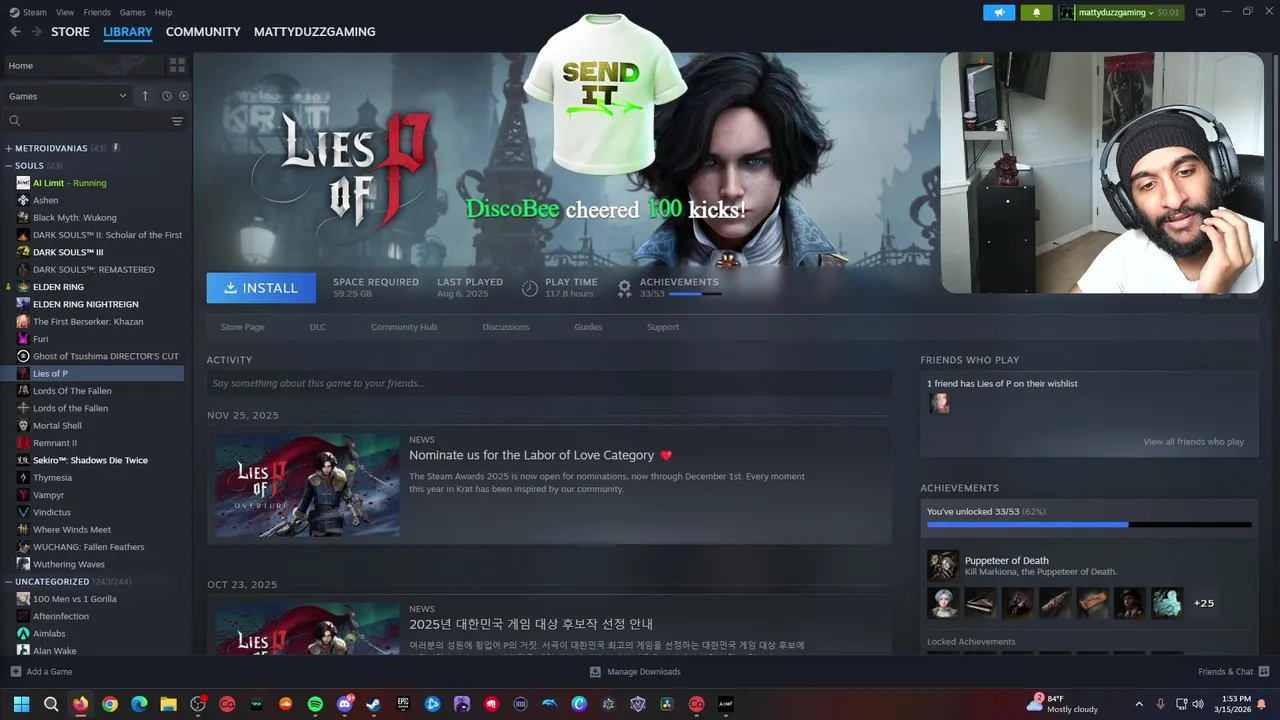Go to the STORE tab
Screen dimensions: 1280x720
coord(70,32)
